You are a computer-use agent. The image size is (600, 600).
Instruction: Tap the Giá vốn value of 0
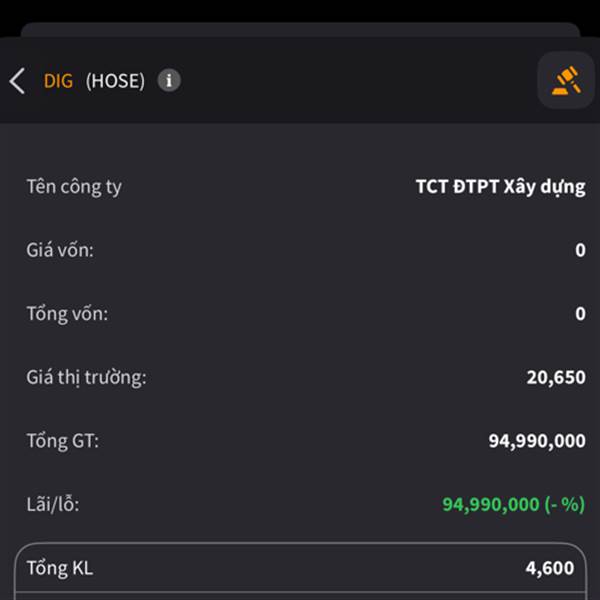pyautogui.click(x=580, y=250)
